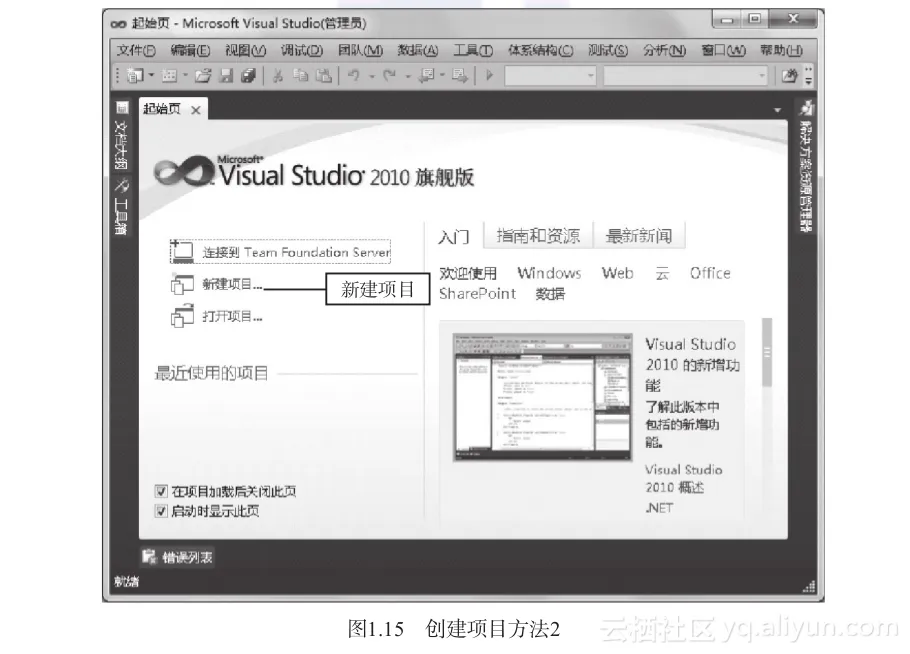Screen dimensions: 910x654
Task: Click the Start Debugging play icon
Action: pos(489,75)
